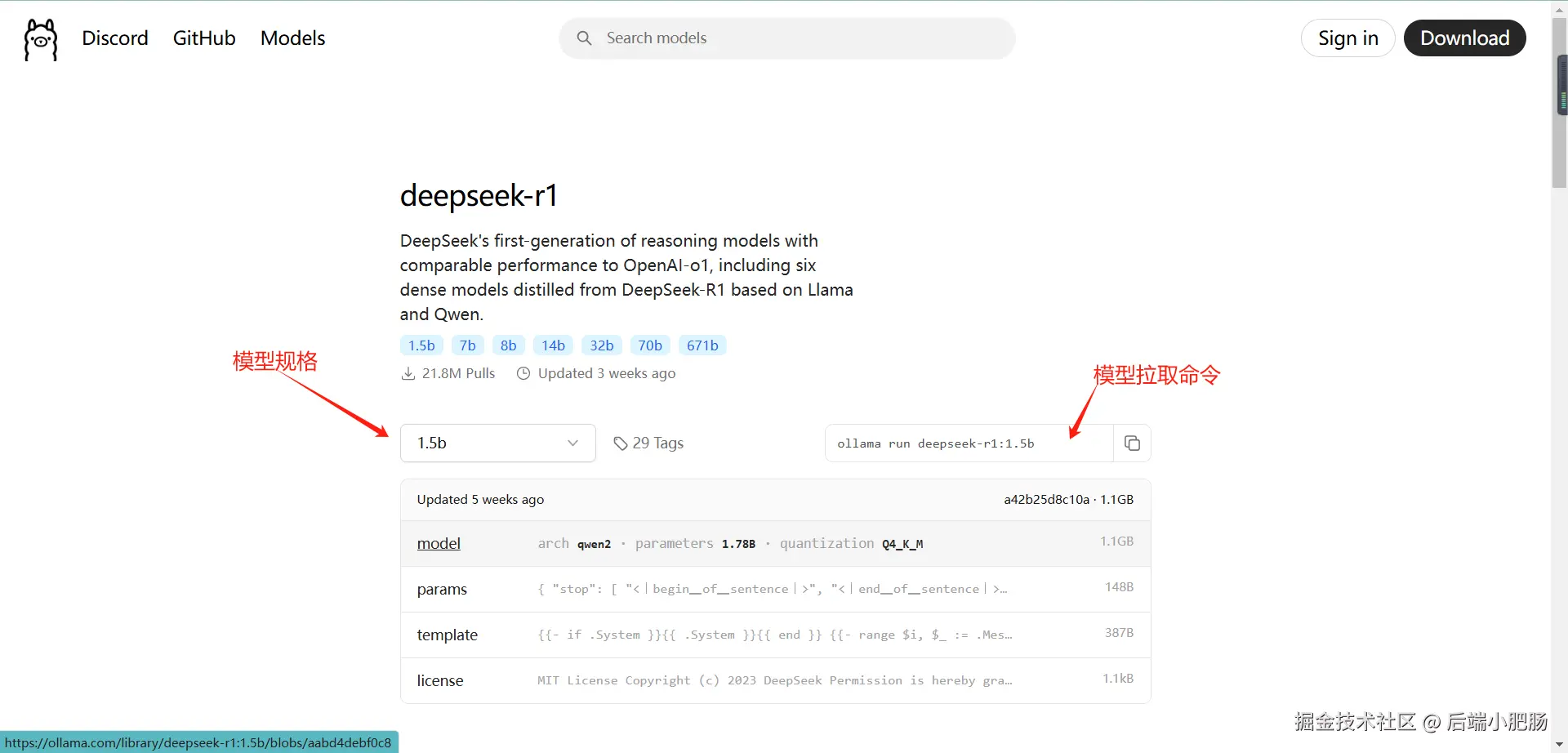Click the clock icon beside Updated 3 weeks ago
Viewport: 1568px width, 753px height.
(523, 373)
